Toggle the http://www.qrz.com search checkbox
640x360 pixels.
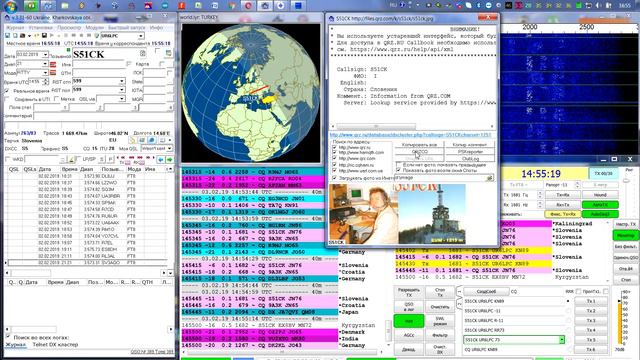pyautogui.click(x=334, y=158)
